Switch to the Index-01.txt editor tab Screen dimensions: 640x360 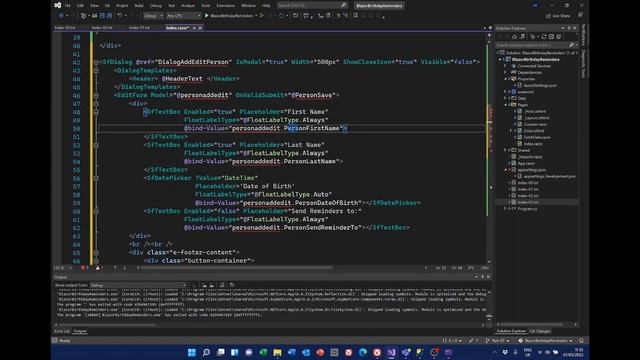click(139, 28)
